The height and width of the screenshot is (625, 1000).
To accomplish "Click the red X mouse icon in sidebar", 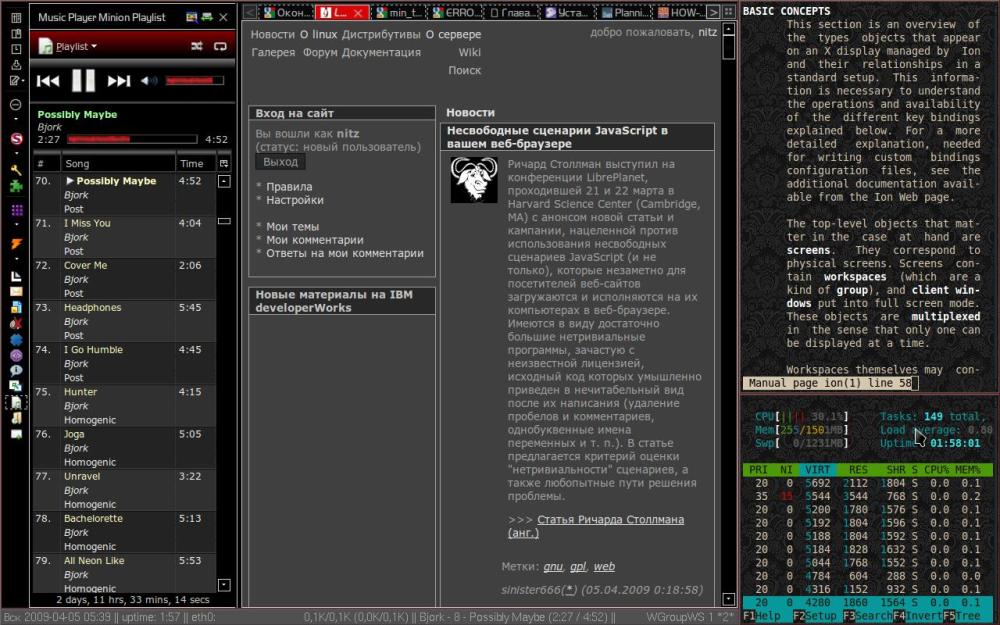I will tap(16, 323).
